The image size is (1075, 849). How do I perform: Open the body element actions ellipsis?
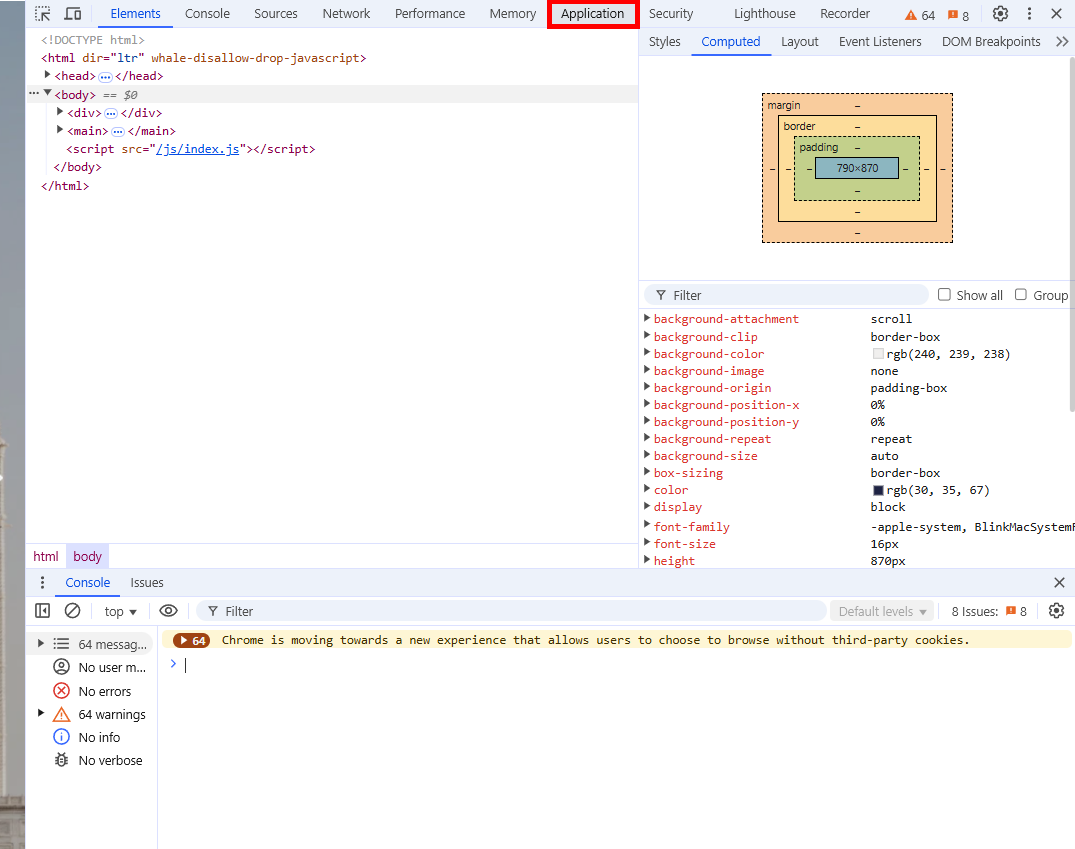(x=34, y=93)
